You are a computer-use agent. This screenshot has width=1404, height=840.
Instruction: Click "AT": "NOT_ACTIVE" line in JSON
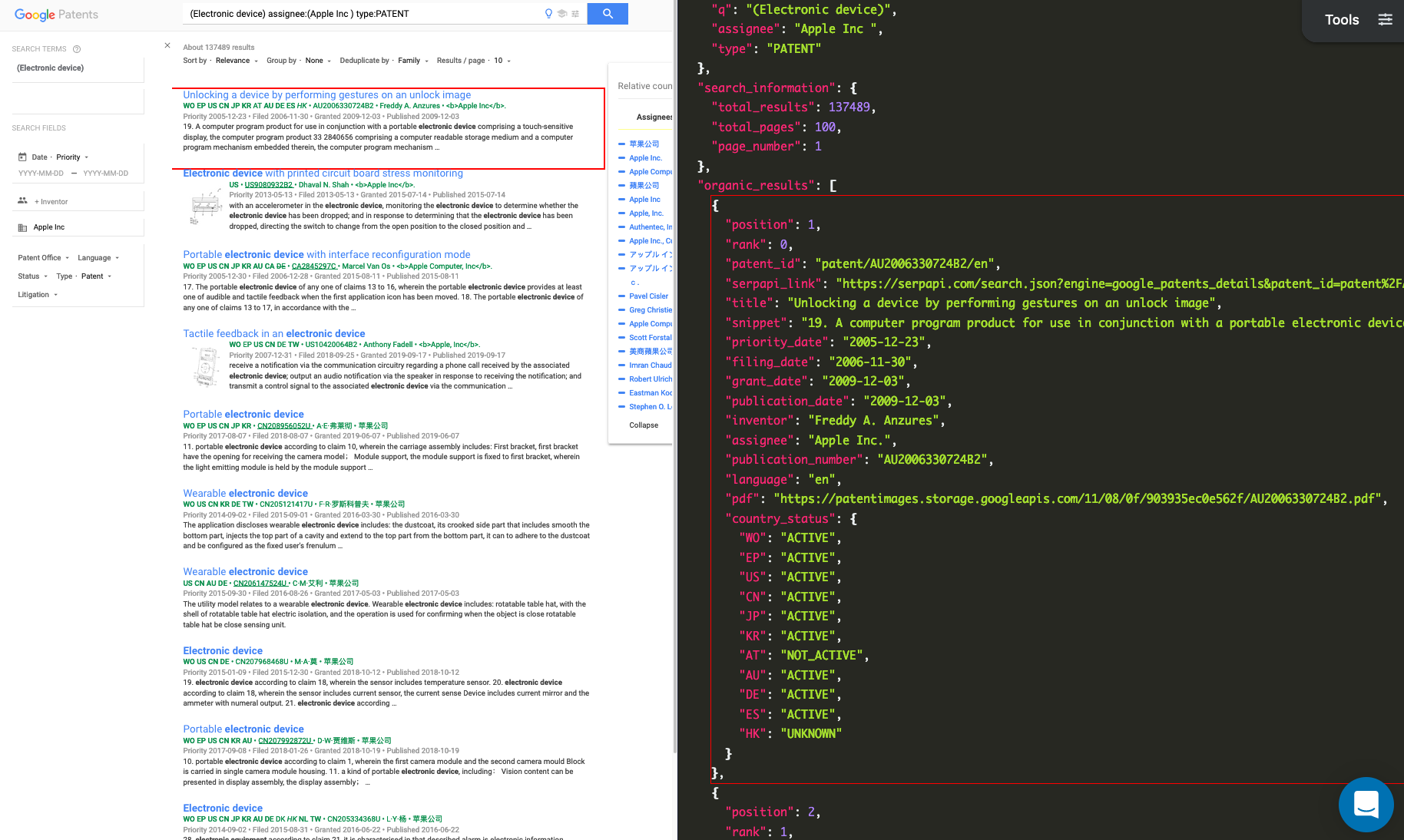click(x=803, y=656)
